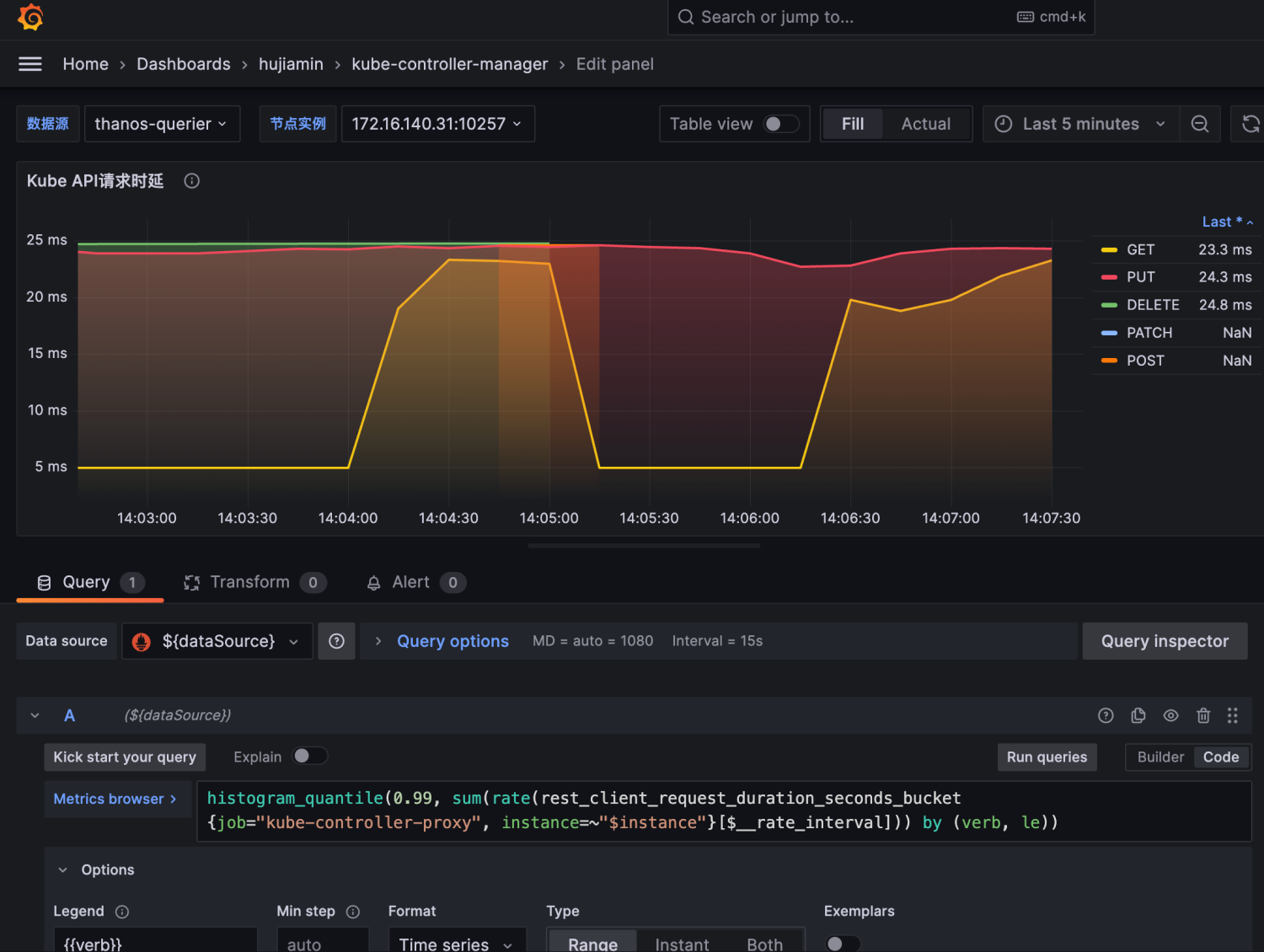Click the Run queries button
Screen dimensions: 1264x952
(1047, 757)
